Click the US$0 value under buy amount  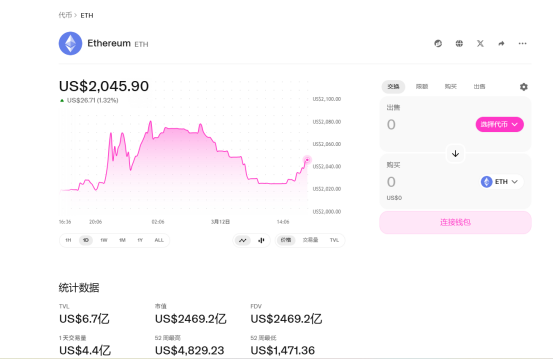(394, 198)
